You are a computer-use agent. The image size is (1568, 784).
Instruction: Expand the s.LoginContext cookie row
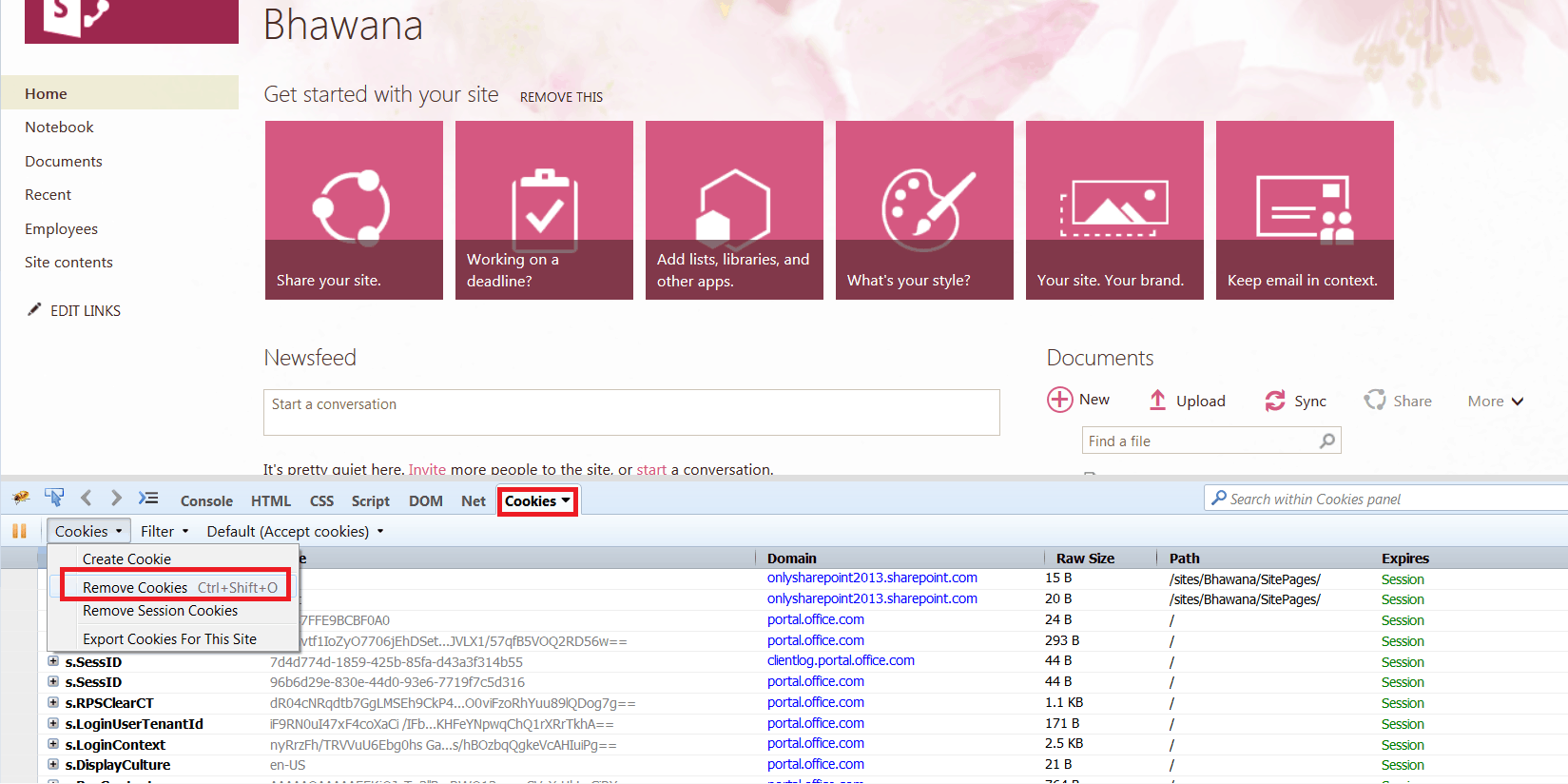tap(53, 744)
